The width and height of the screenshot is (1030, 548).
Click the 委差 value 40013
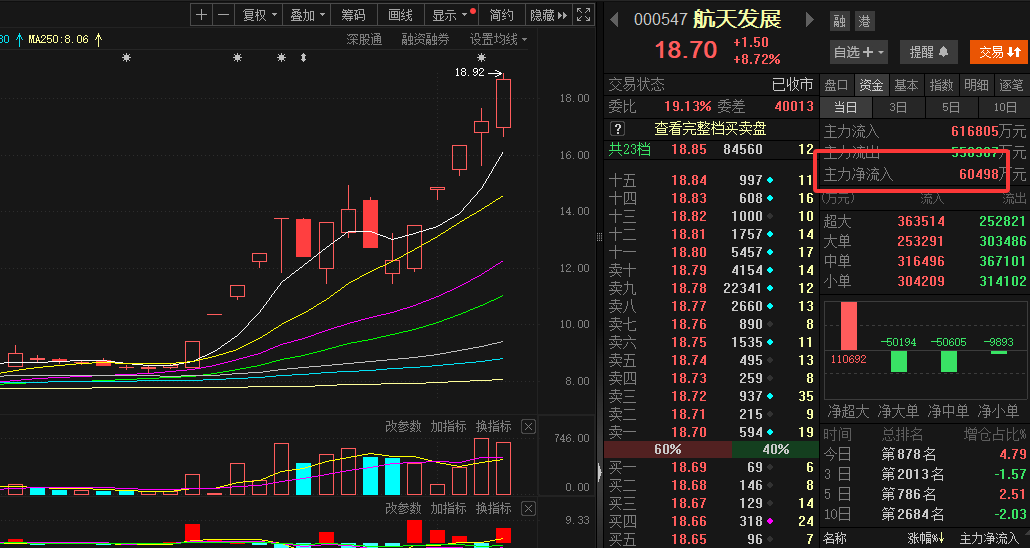(794, 106)
